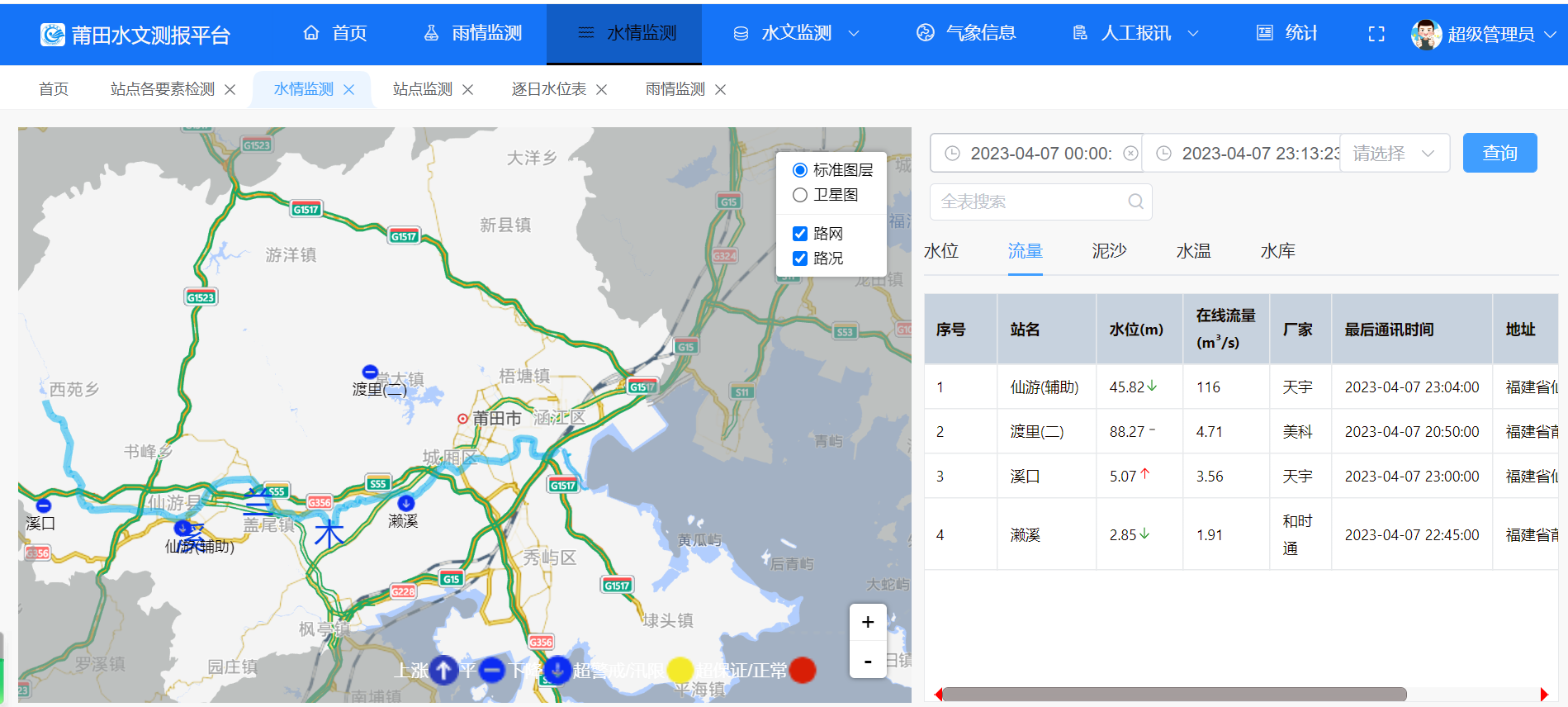Click the fullscreen toggle icon in header
This screenshot has width=1568, height=707.
(x=1376, y=34)
